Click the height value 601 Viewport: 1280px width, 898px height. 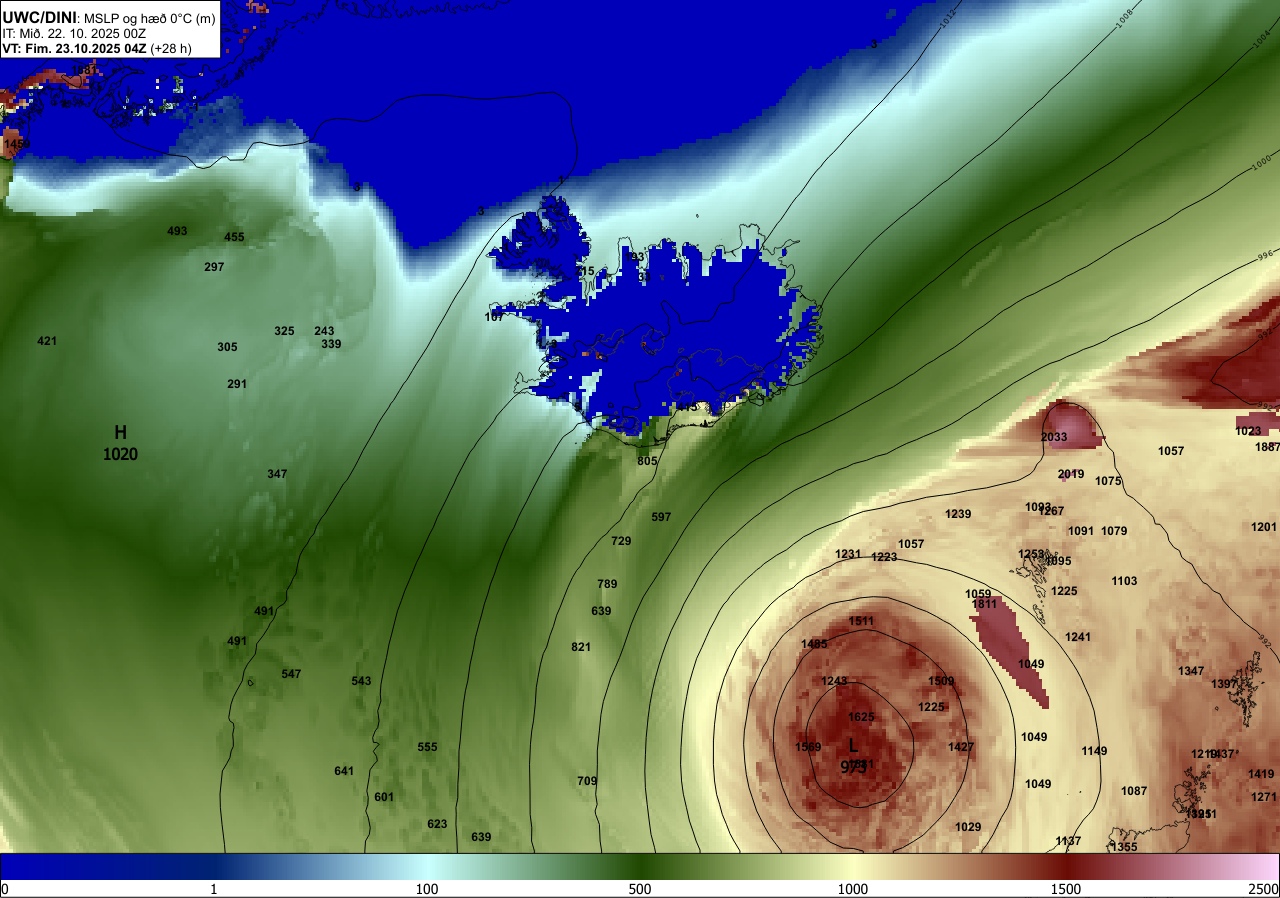pos(384,797)
